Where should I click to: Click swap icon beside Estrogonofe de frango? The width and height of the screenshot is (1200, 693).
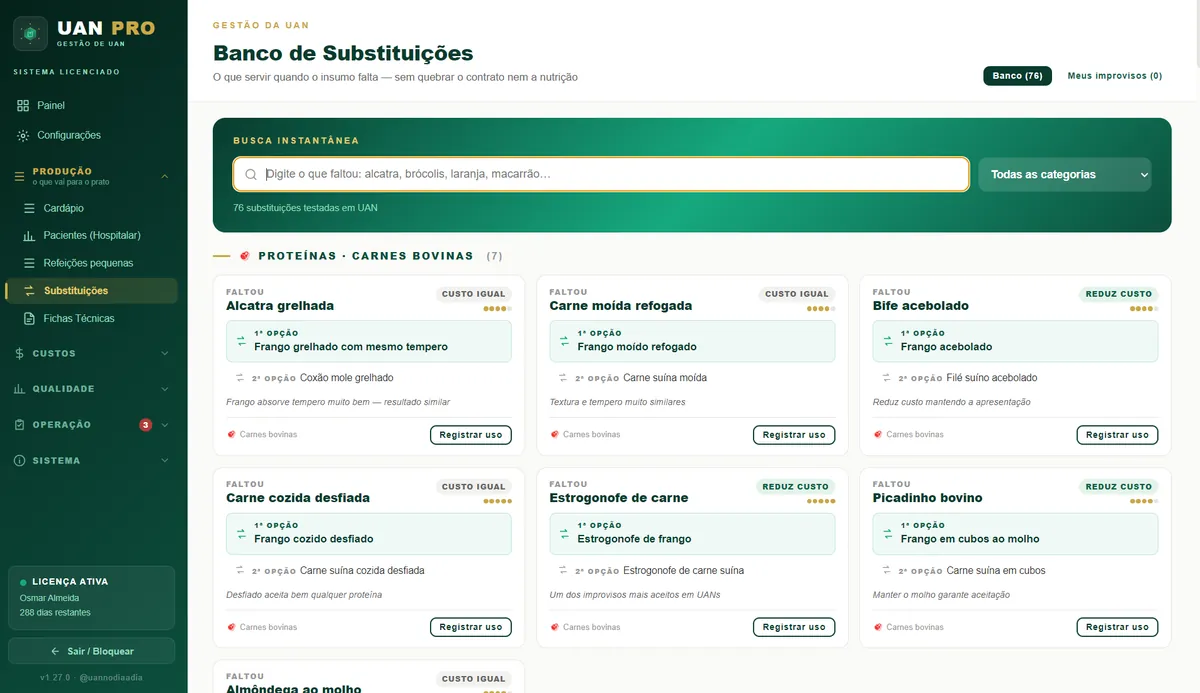click(564, 533)
